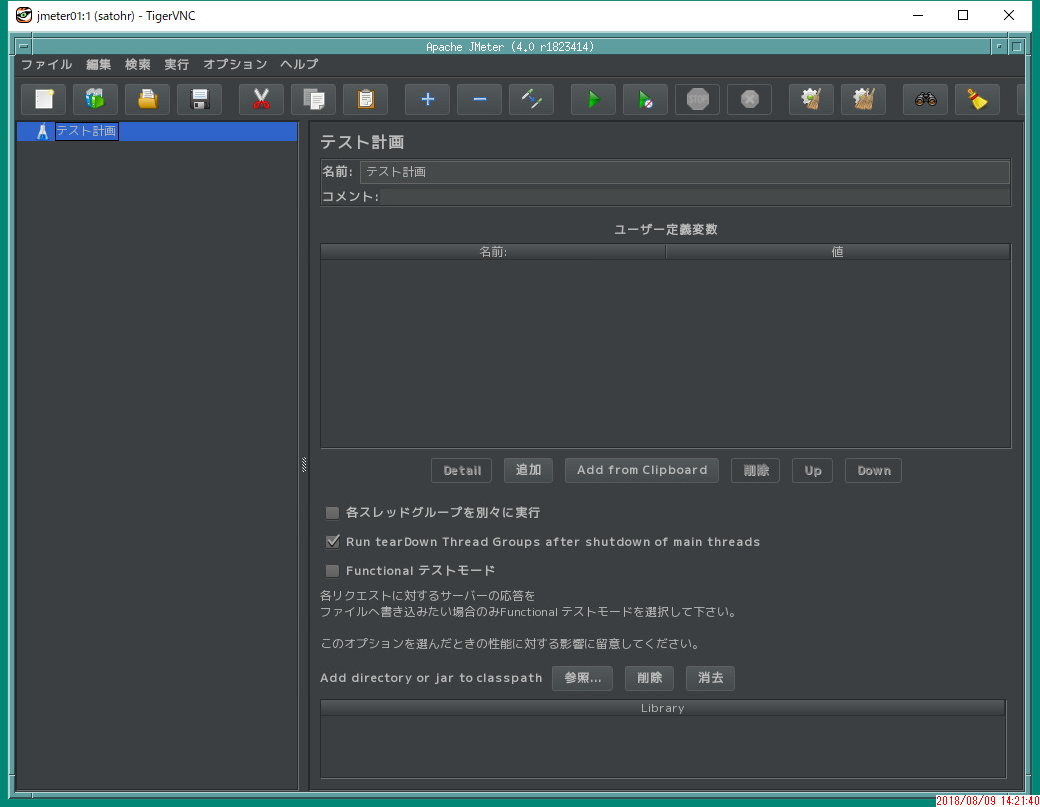Image resolution: width=1040 pixels, height=807 pixels.
Task: Open the 実行 menu
Action: [x=176, y=63]
